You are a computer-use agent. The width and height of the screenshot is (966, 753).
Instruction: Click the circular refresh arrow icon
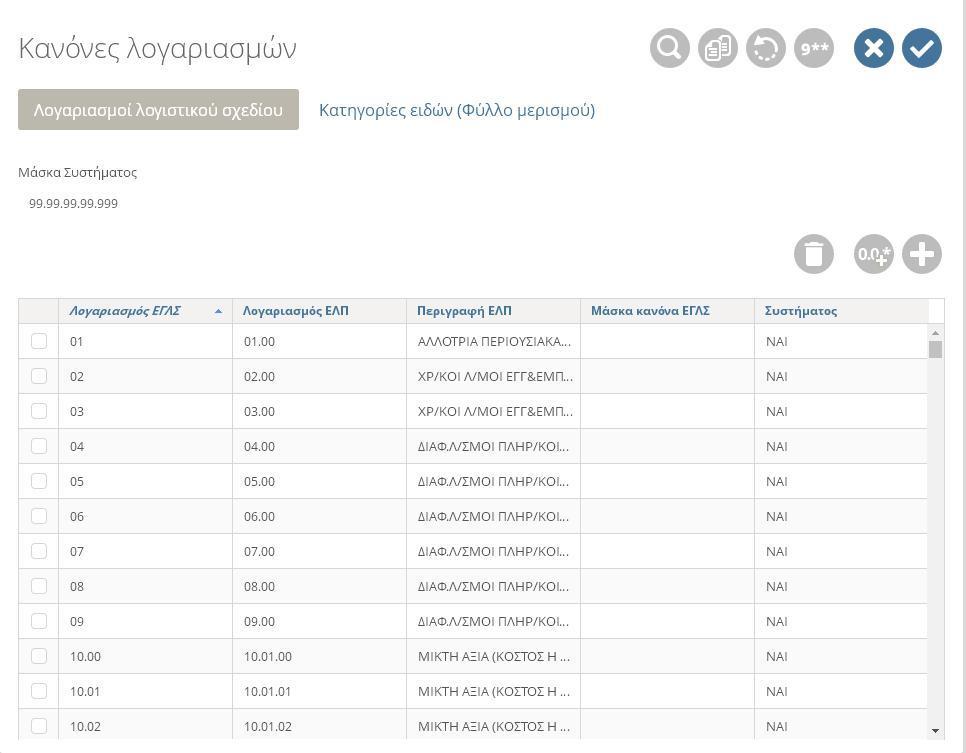(x=765, y=48)
